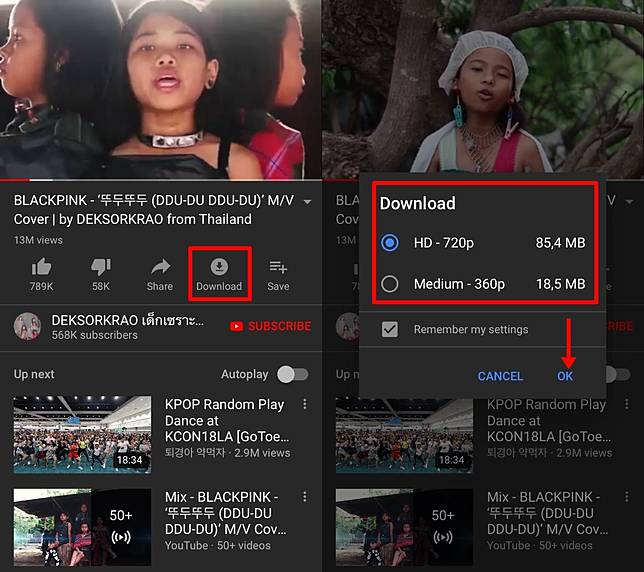Tap the left video player showing the girls

[x=160, y=90]
